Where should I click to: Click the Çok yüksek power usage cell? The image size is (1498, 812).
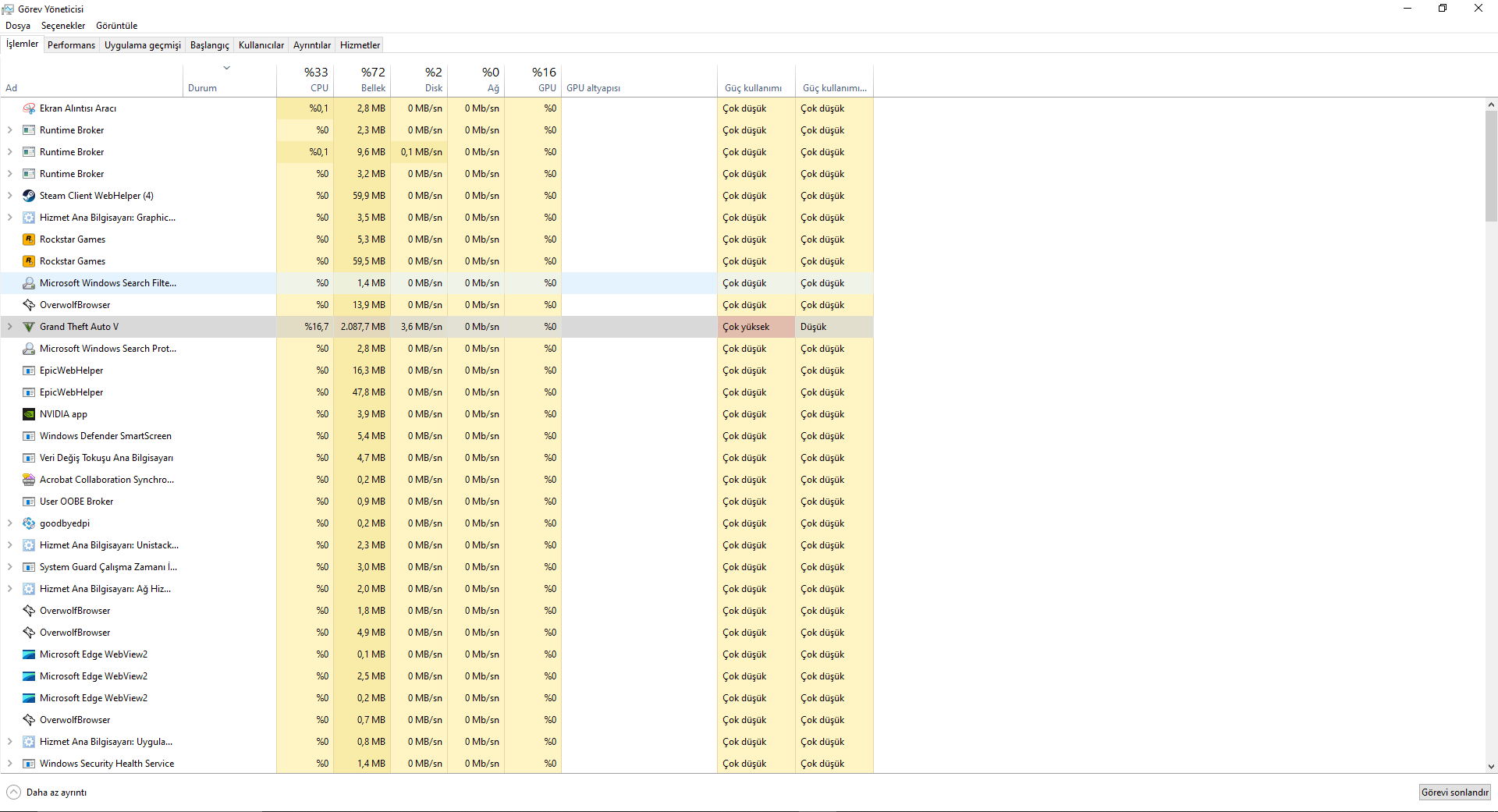(756, 327)
